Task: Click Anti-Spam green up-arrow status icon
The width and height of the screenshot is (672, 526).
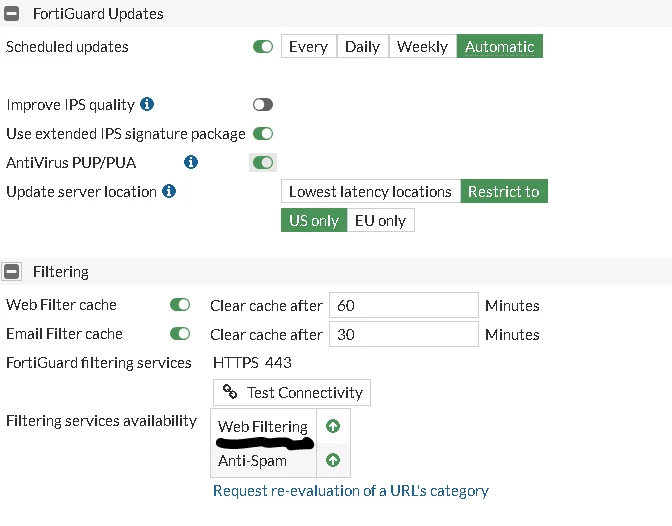Action: (x=333, y=460)
